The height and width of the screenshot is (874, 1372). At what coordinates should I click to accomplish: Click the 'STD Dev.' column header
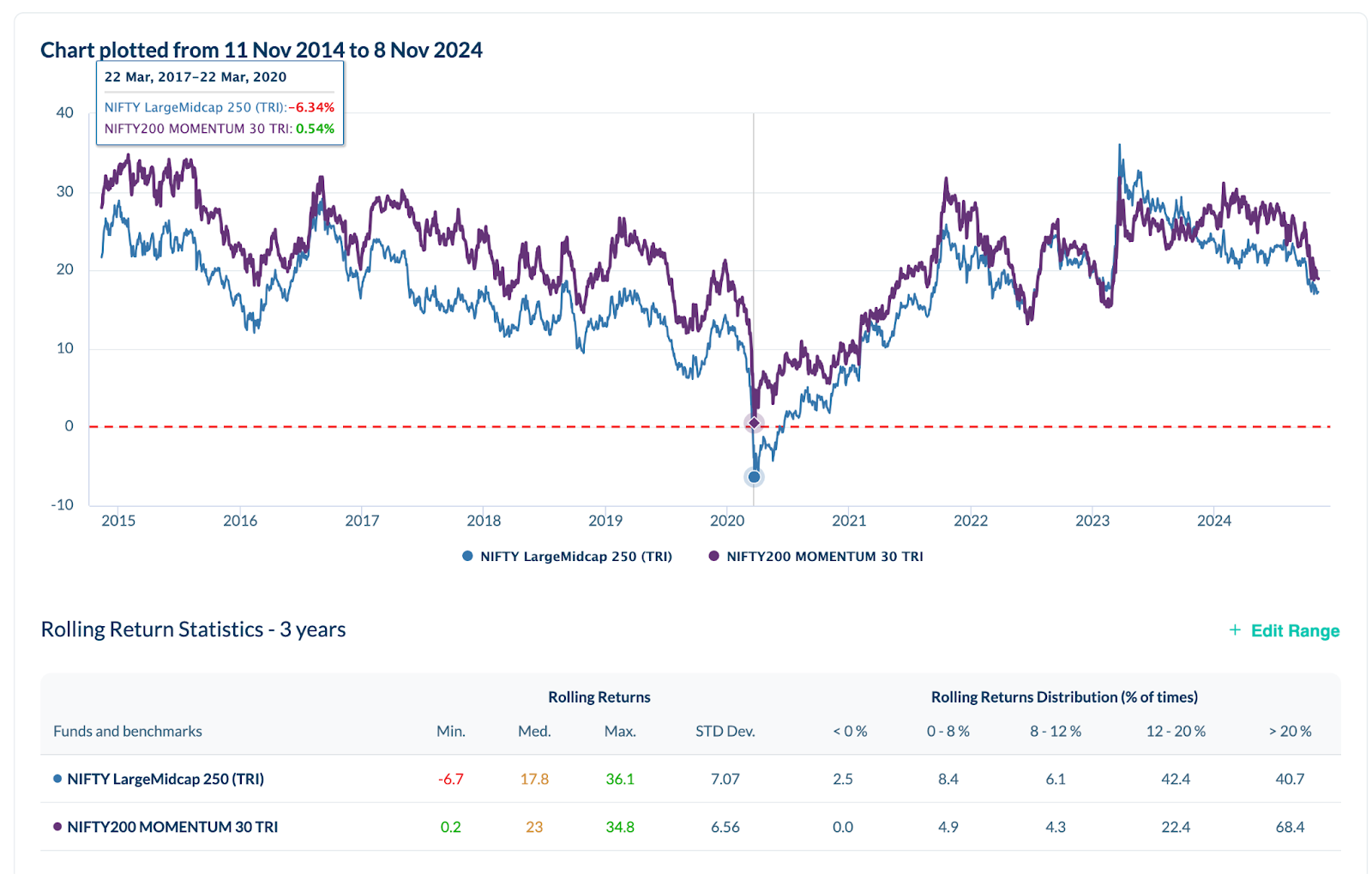(725, 732)
